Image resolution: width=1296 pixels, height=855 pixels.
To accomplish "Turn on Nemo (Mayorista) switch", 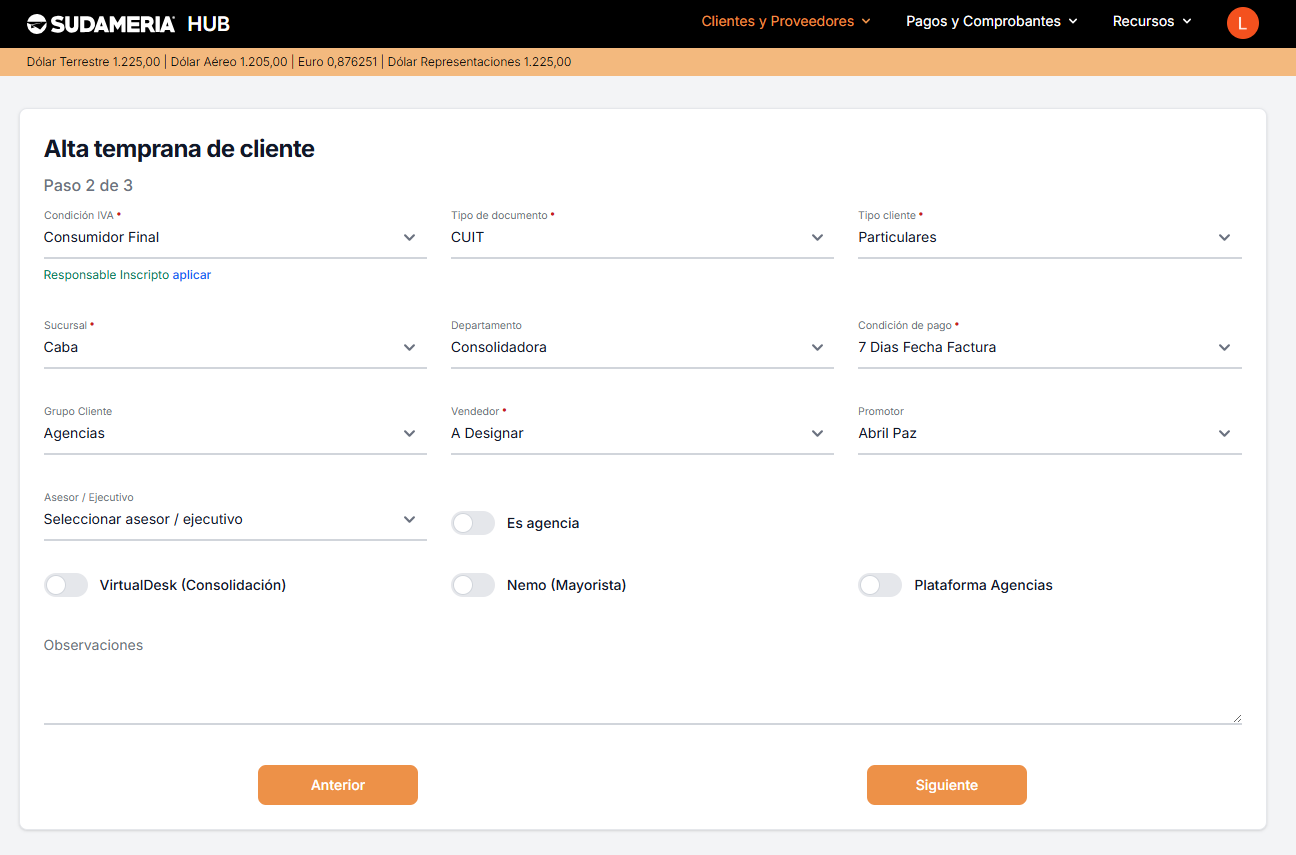I will pyautogui.click(x=473, y=585).
